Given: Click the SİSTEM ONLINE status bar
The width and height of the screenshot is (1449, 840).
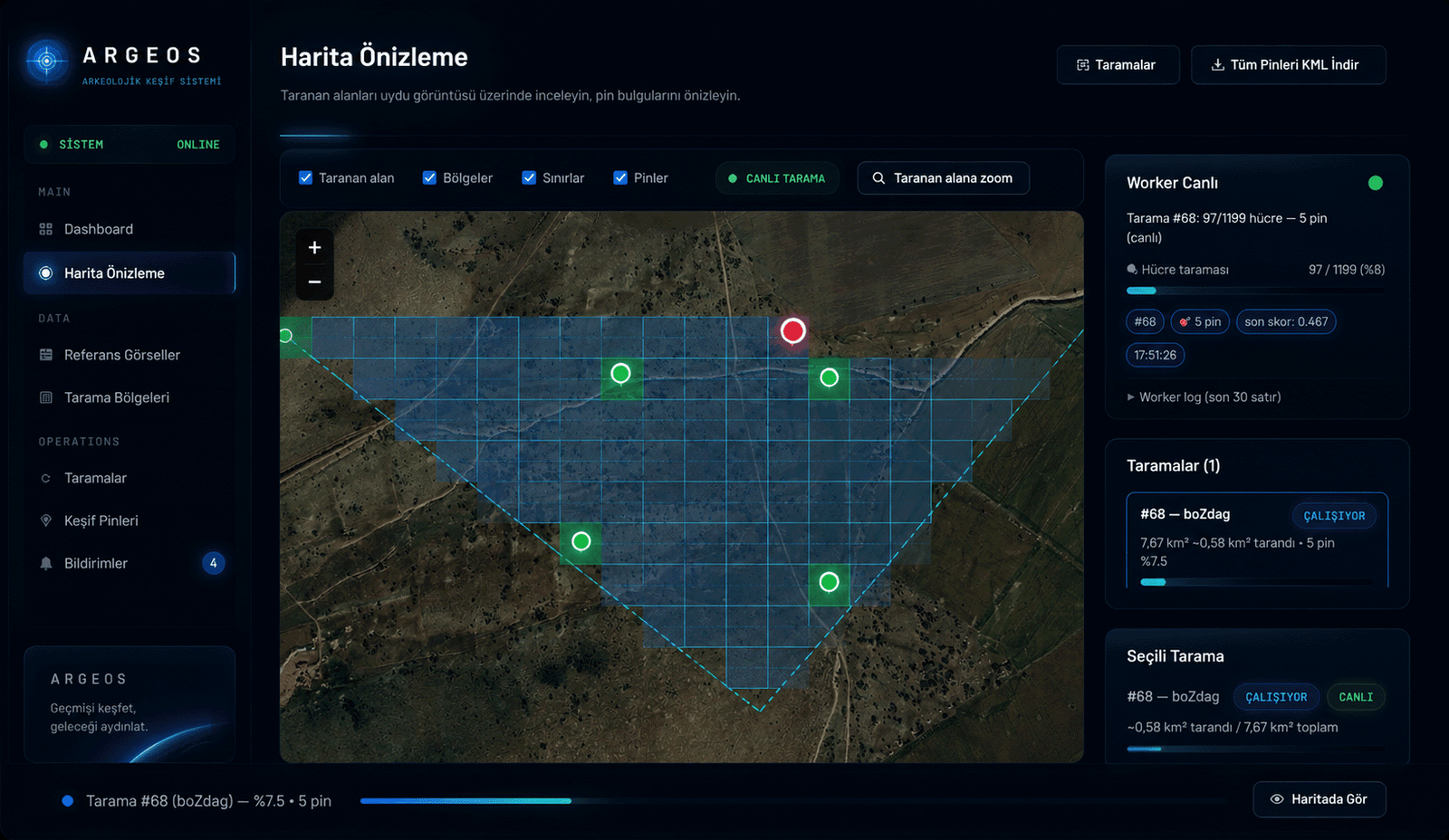Looking at the screenshot, I should (x=130, y=144).
